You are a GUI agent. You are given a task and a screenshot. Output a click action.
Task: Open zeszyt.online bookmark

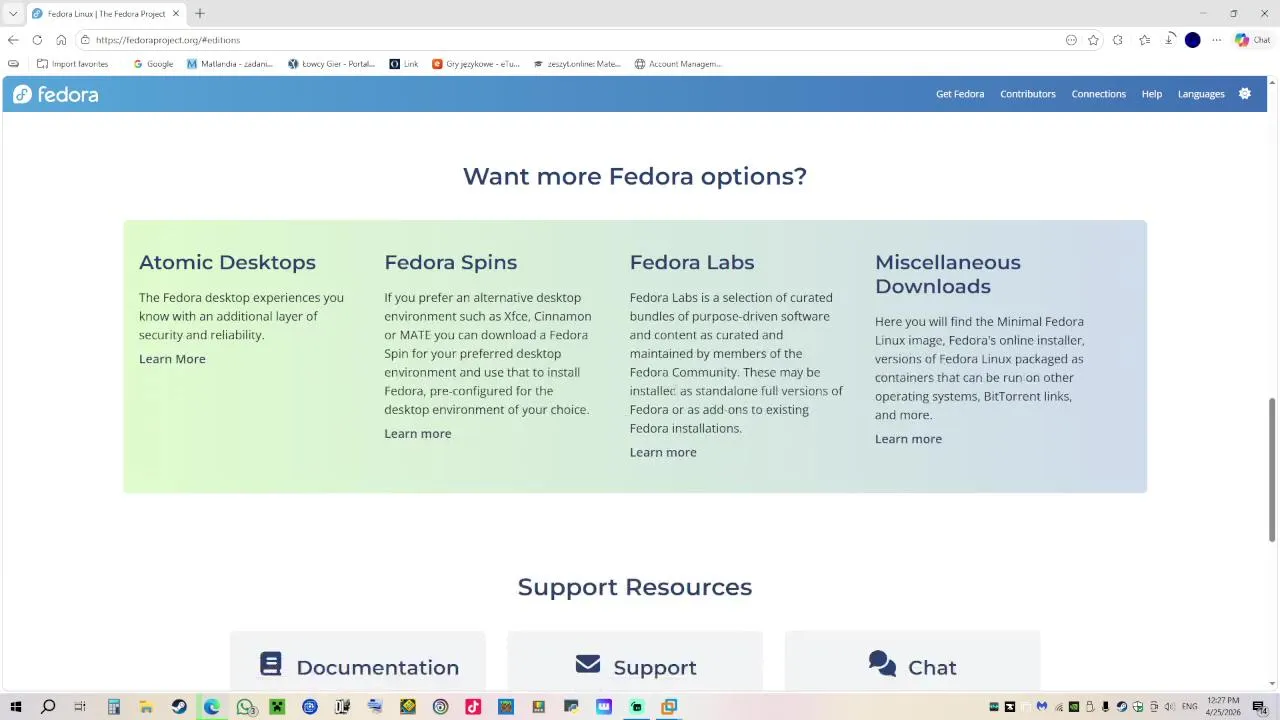pos(577,64)
